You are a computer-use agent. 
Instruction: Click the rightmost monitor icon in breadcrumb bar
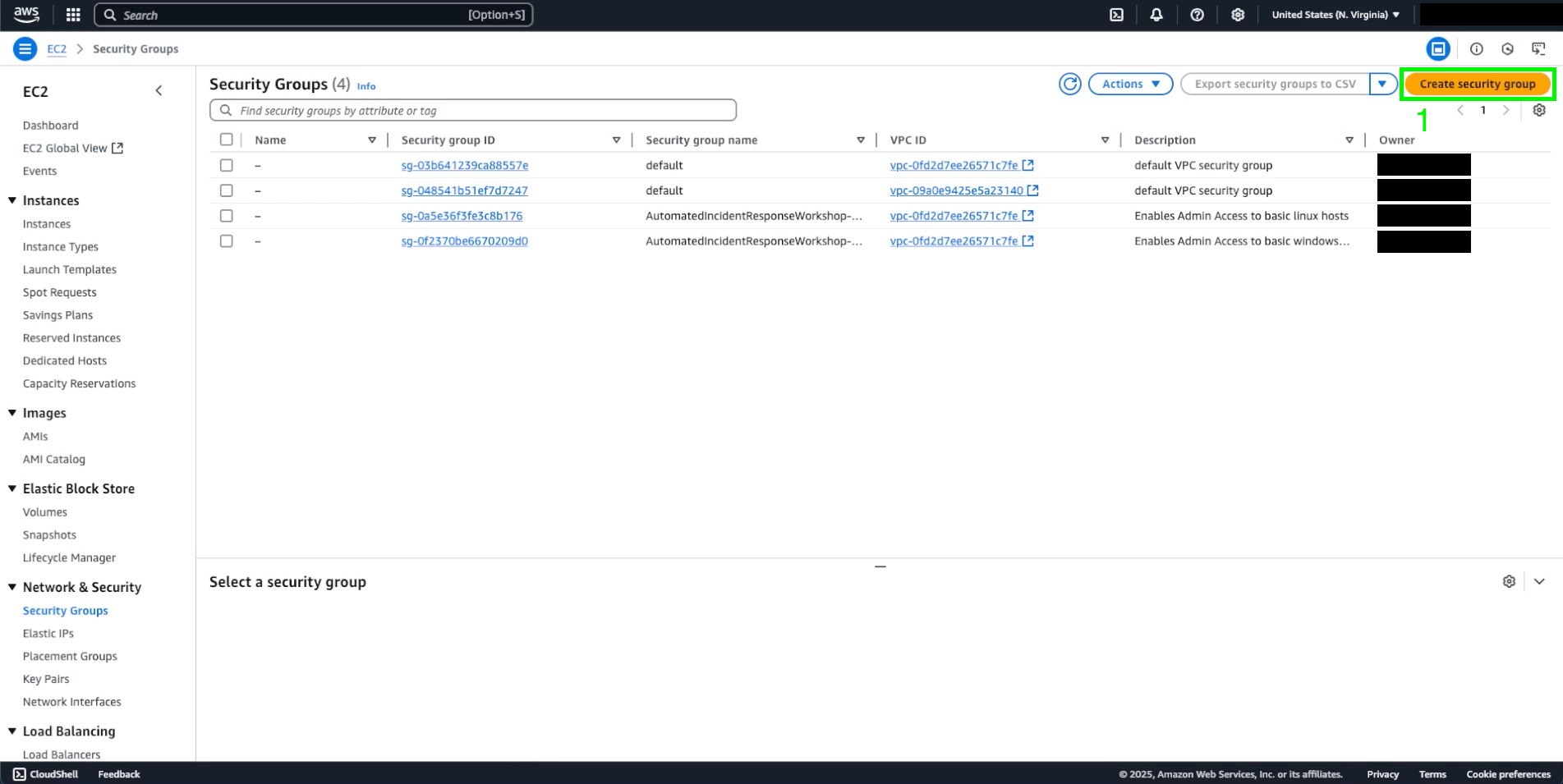[1538, 49]
